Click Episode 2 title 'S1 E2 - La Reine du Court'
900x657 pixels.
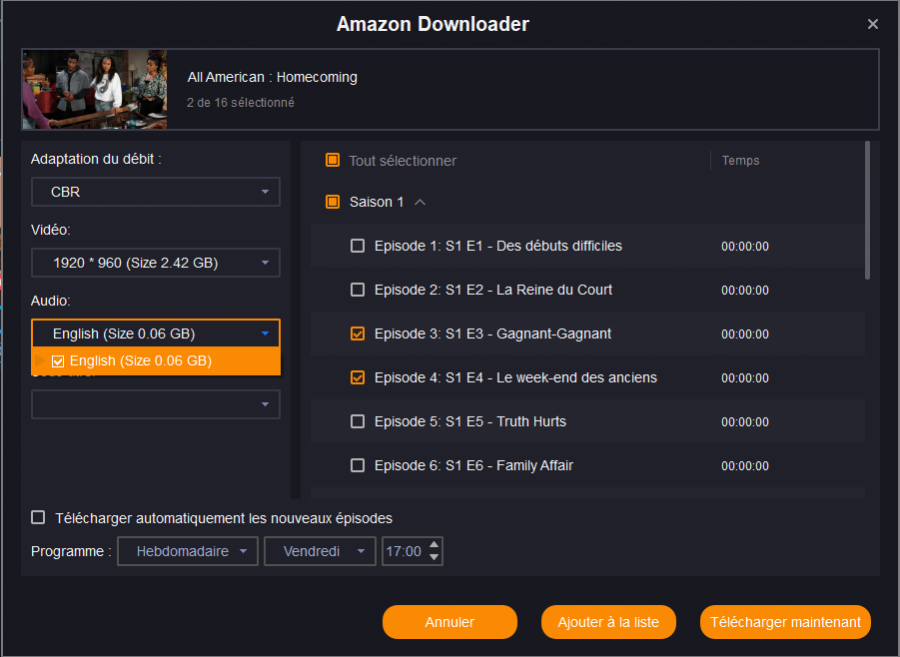point(529,290)
